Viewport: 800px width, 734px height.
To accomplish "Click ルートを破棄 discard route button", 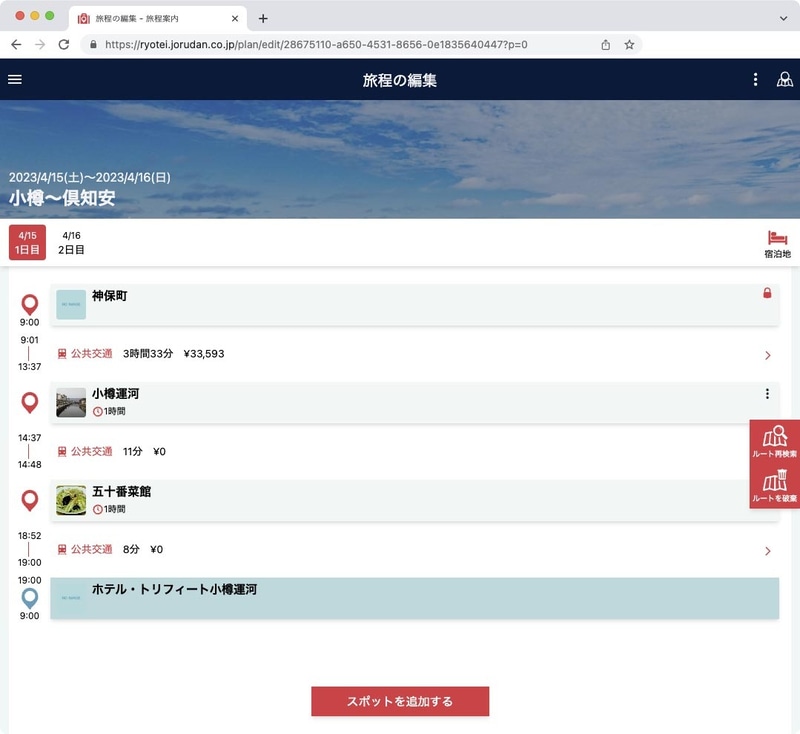I will [x=774, y=486].
